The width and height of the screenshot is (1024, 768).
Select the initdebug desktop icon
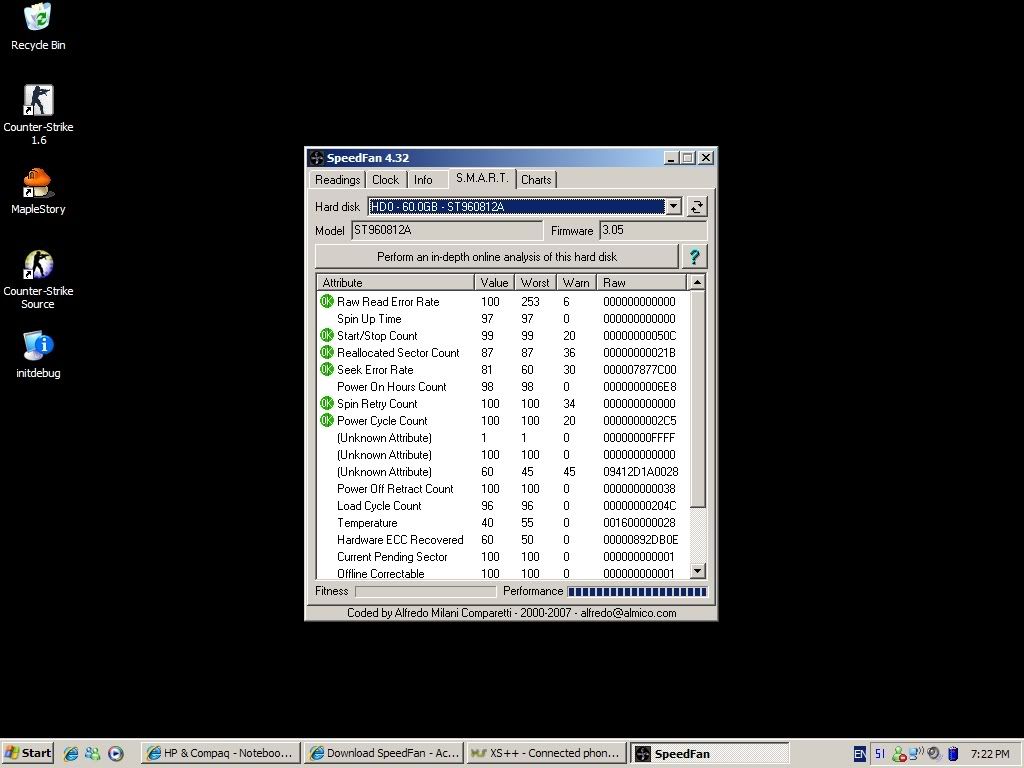38,355
